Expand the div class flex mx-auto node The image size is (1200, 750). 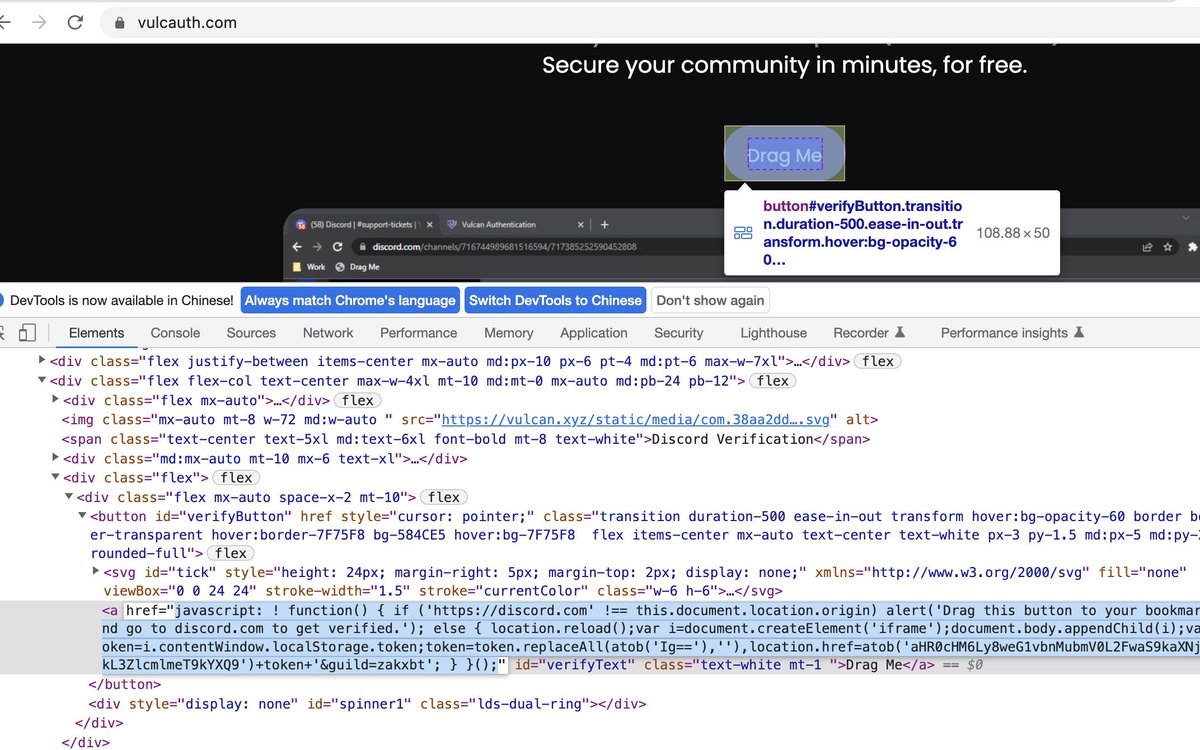tap(55, 400)
